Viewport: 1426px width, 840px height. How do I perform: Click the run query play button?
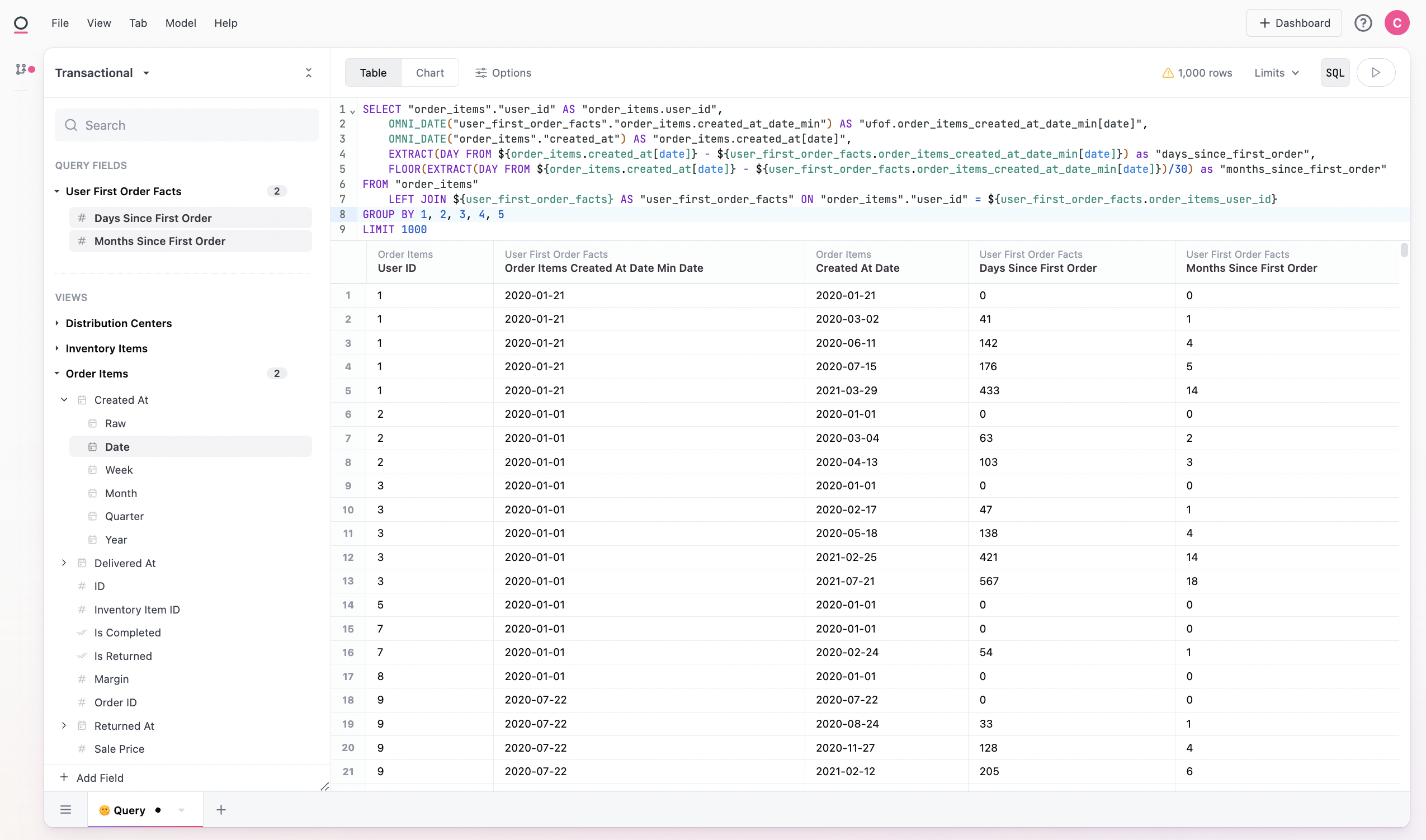point(1376,73)
